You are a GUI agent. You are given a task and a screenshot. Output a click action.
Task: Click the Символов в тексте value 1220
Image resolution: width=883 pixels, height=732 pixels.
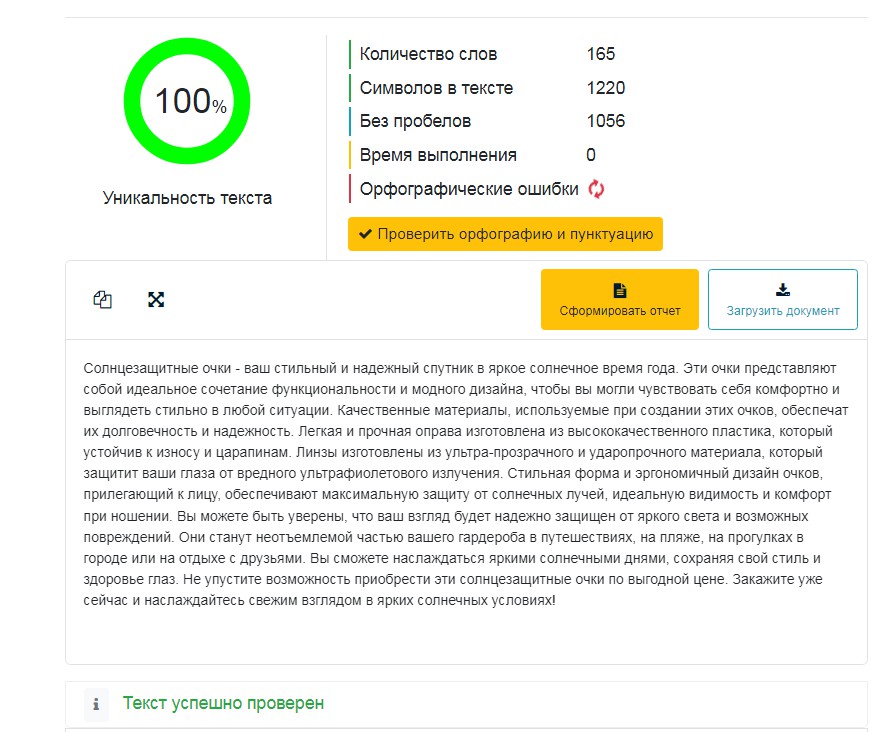coord(606,88)
